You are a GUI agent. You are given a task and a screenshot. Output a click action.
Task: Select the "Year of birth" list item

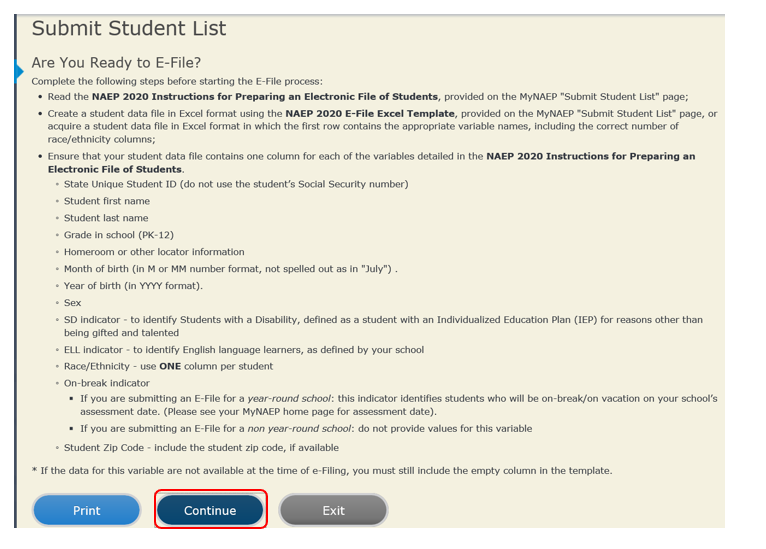click(133, 286)
